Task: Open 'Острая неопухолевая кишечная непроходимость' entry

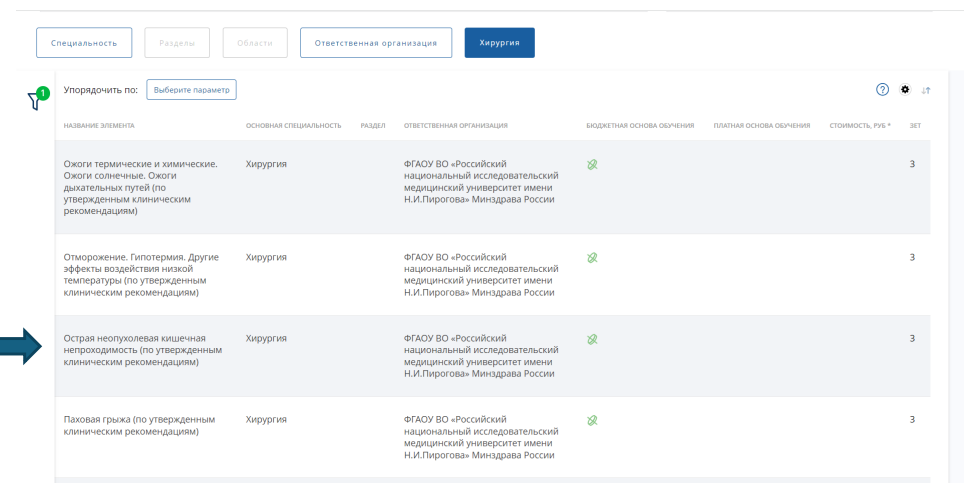Action: pos(143,350)
